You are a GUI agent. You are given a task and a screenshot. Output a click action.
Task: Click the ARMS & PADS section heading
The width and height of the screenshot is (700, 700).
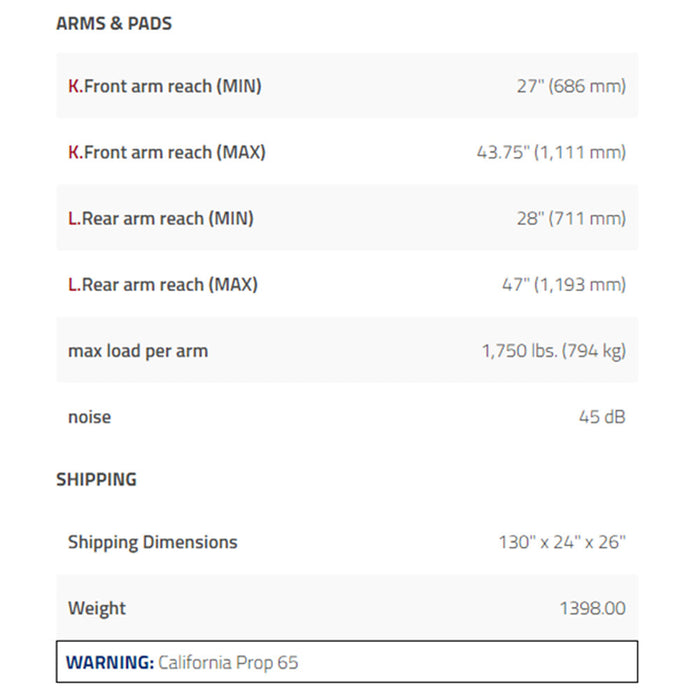point(114,24)
